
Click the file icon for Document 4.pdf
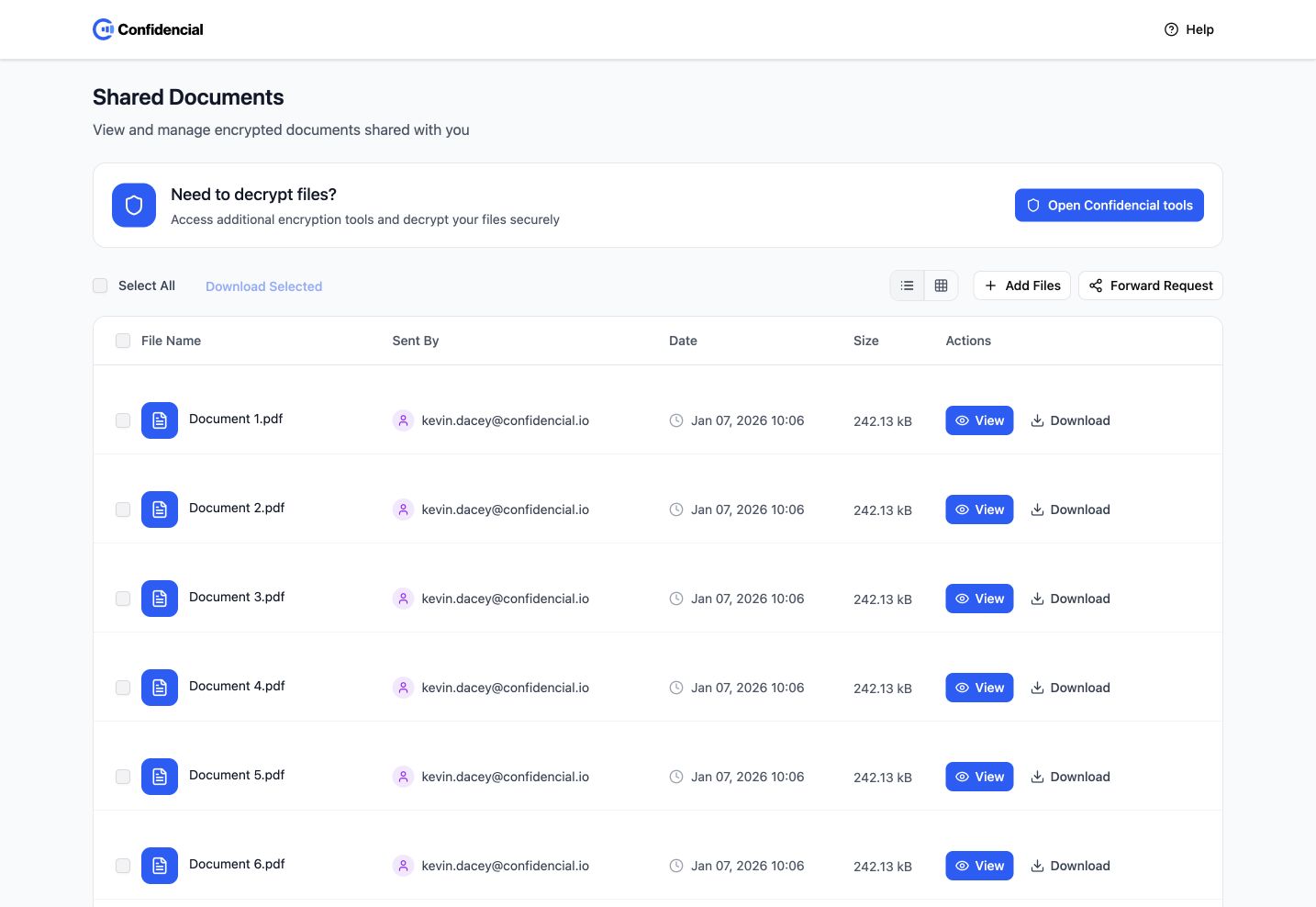point(160,688)
